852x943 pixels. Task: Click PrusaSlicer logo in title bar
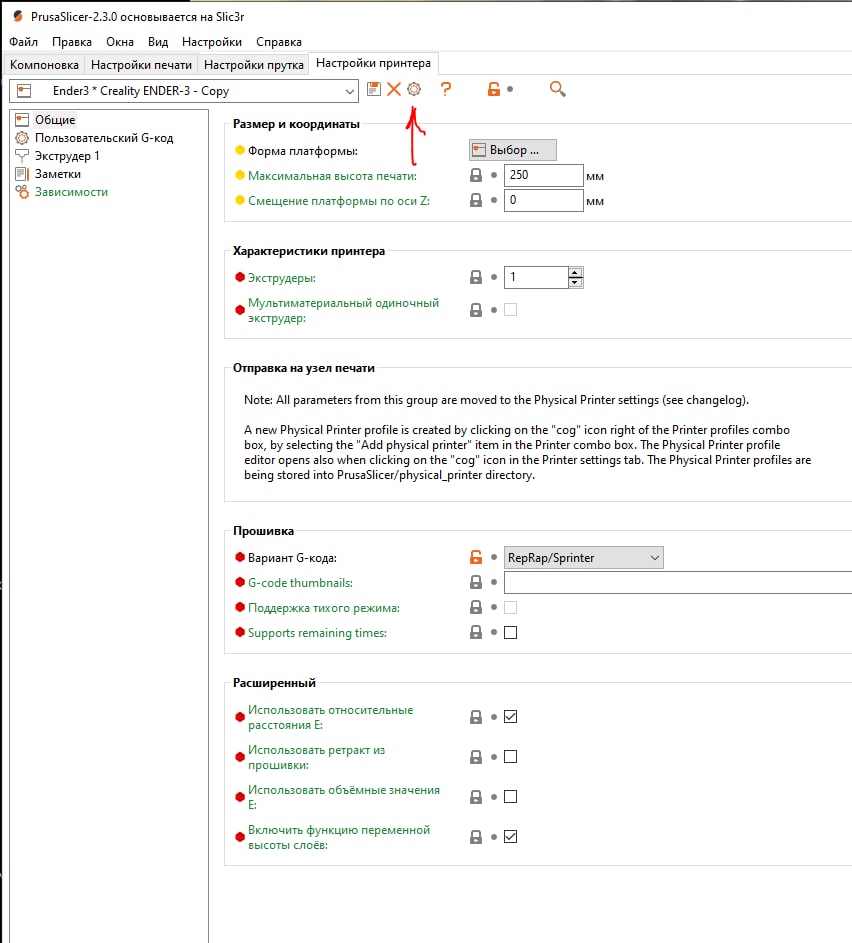18,16
